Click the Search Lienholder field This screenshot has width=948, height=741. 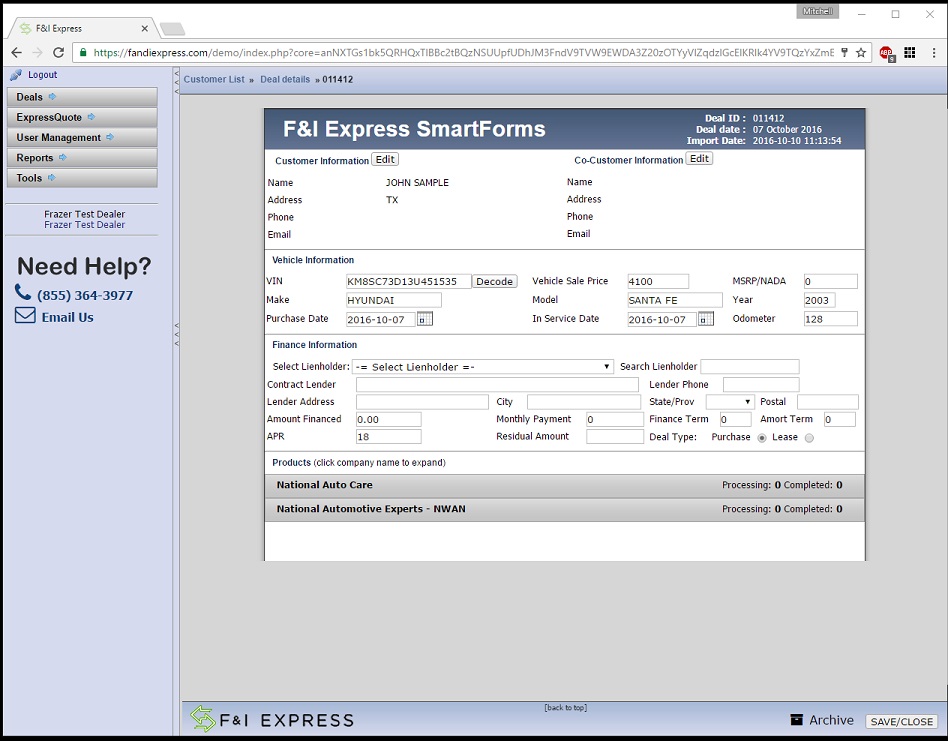coord(750,366)
